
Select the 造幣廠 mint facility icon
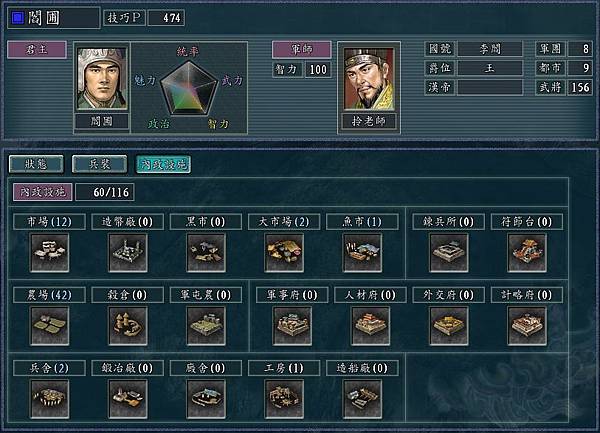(128, 253)
